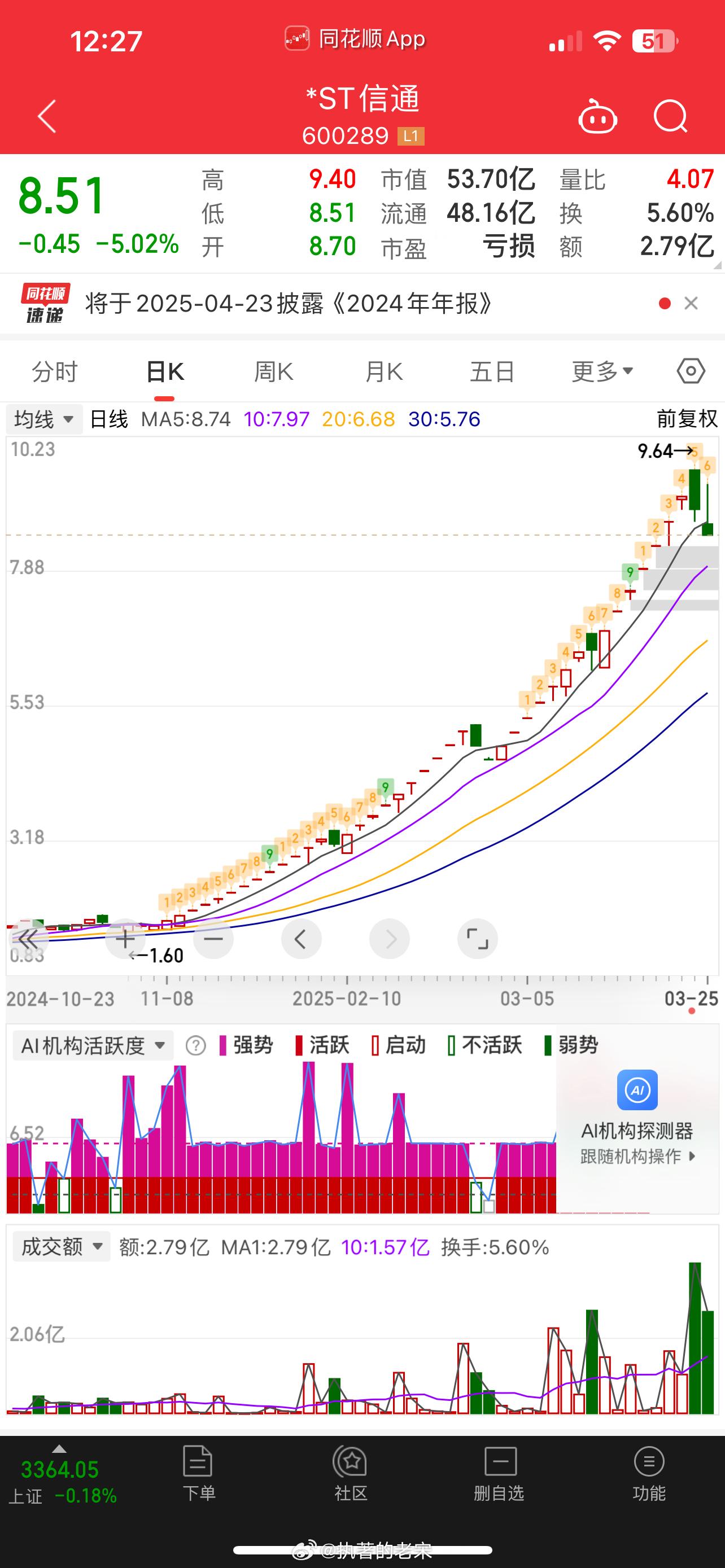The image size is (725, 1568).
Task: Tap the 活跃 legend swatch
Action: click(x=299, y=1046)
